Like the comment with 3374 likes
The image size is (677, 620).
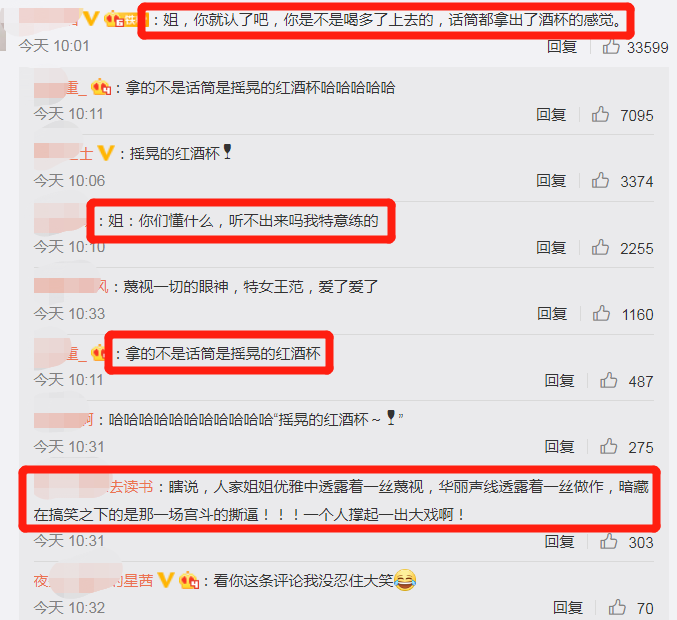600,180
